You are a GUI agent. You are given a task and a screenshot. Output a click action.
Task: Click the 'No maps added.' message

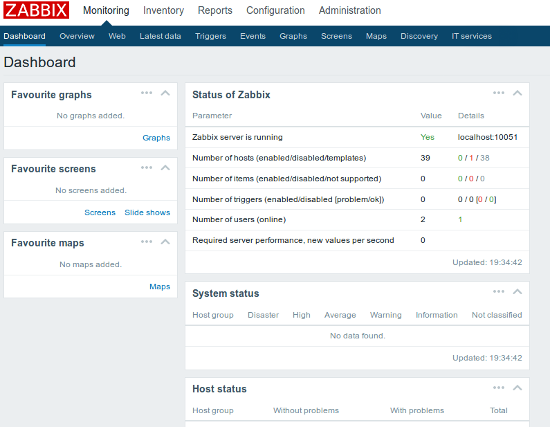pos(90,264)
